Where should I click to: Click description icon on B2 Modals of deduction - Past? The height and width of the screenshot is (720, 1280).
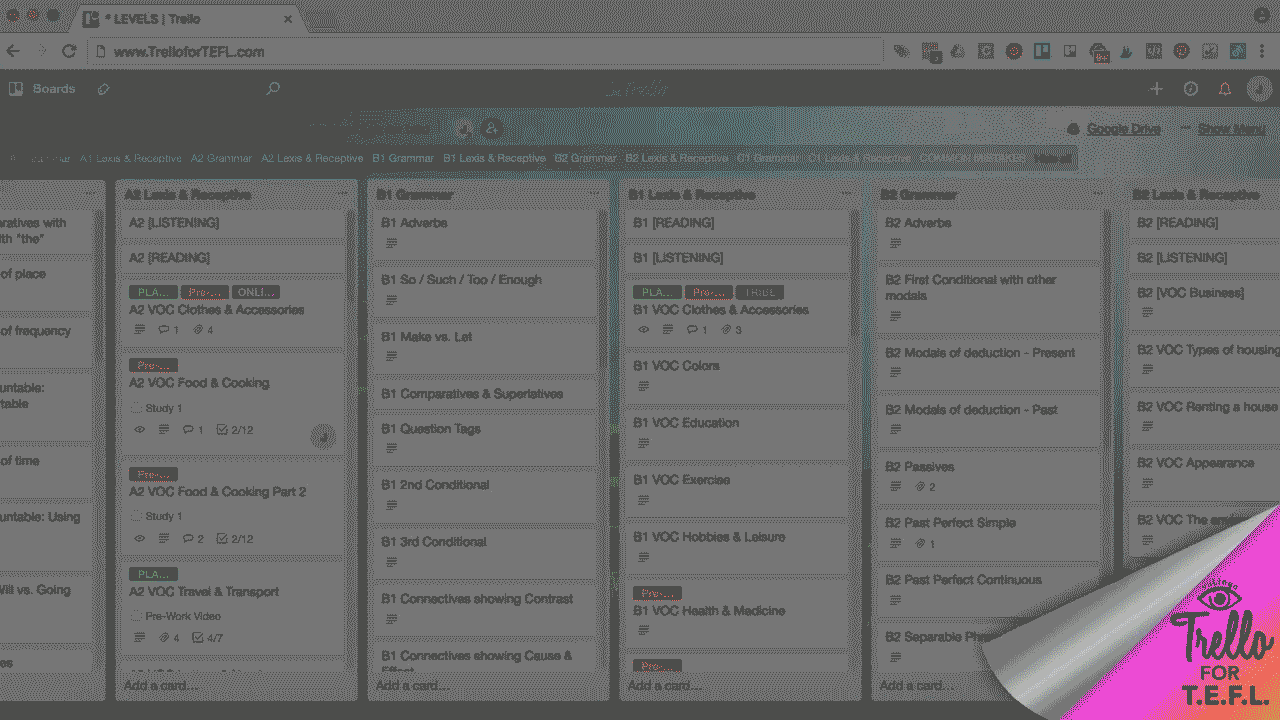pos(895,430)
